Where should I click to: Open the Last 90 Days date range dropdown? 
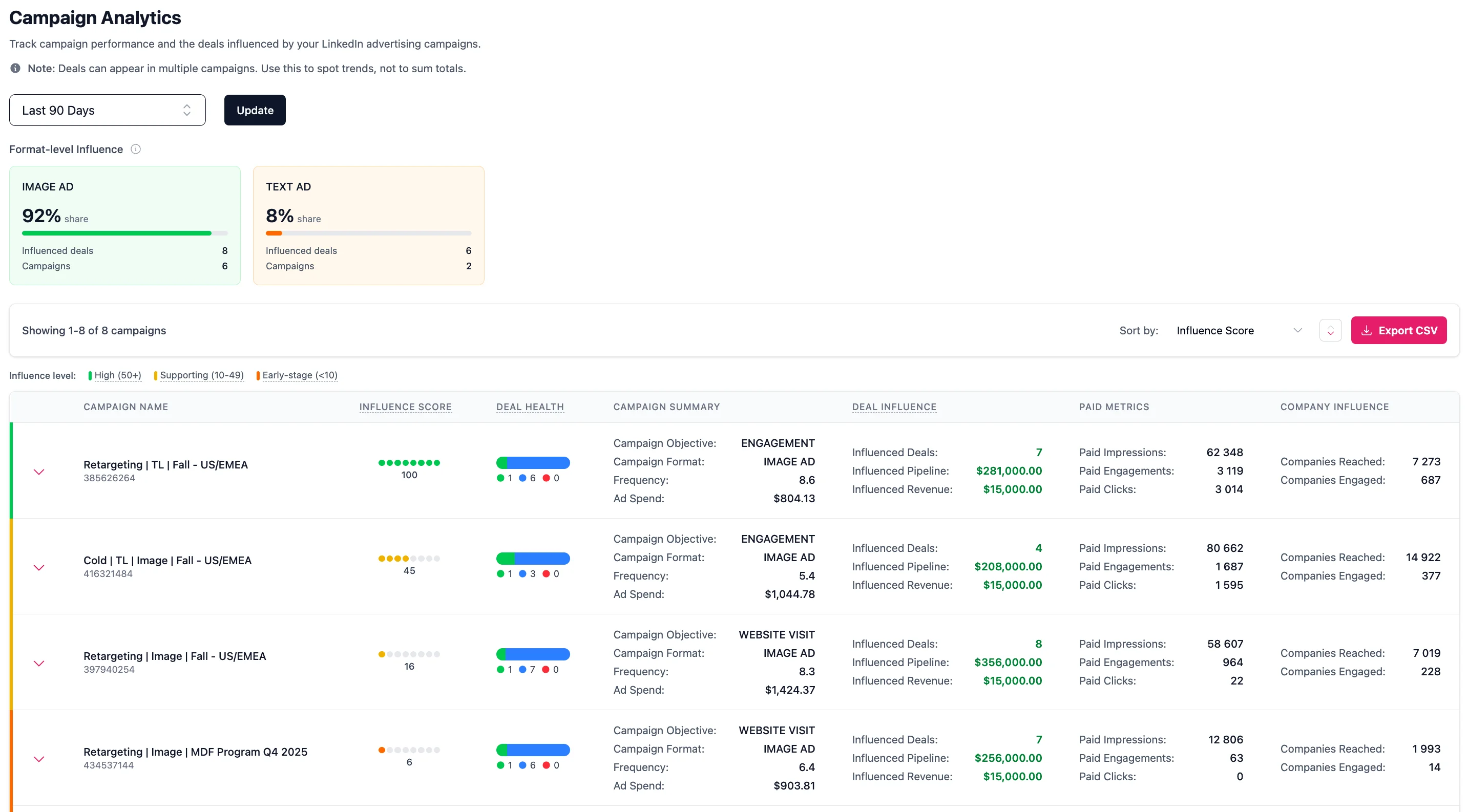pyautogui.click(x=107, y=110)
